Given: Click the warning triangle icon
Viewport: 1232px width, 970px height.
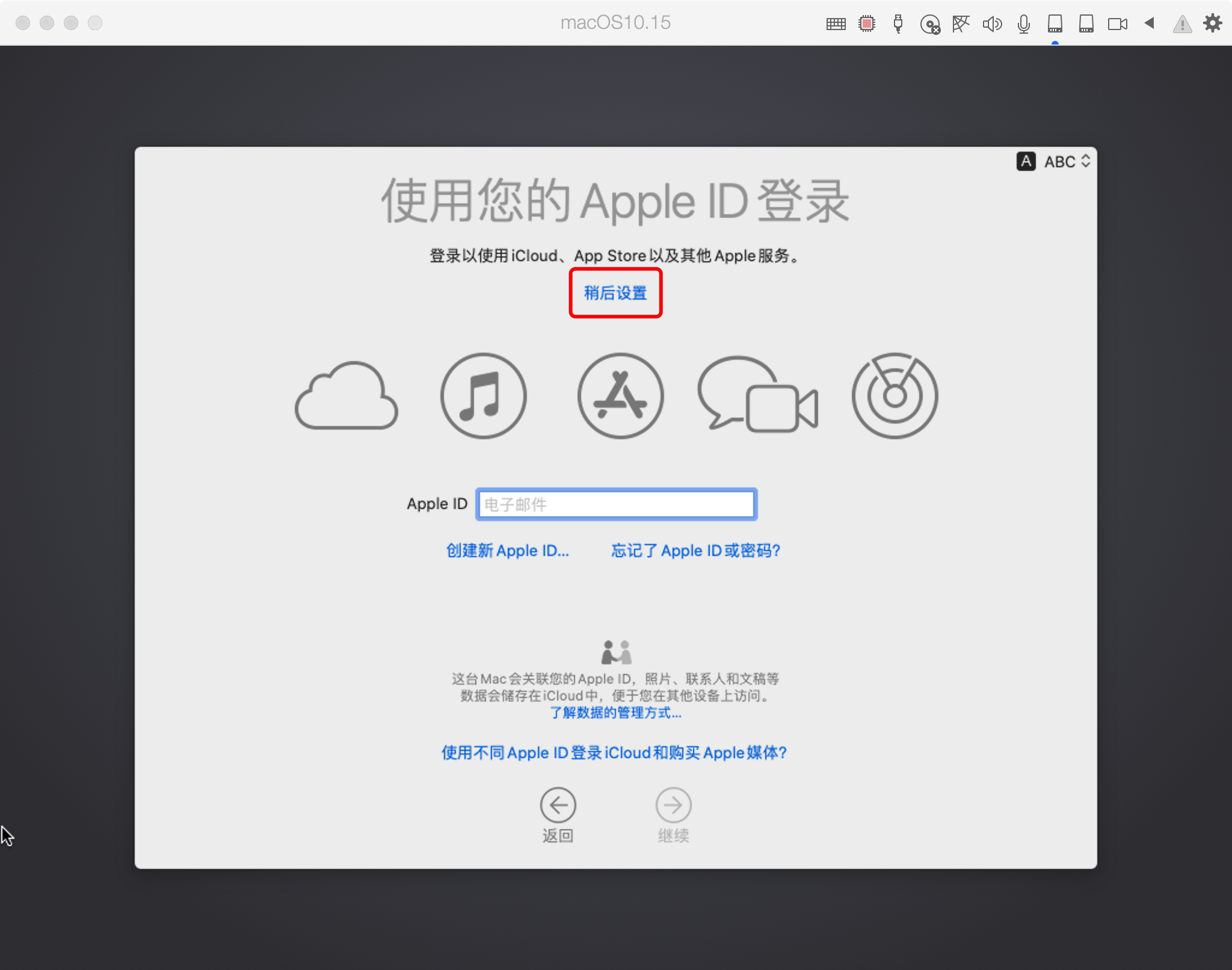Looking at the screenshot, I should (1182, 24).
